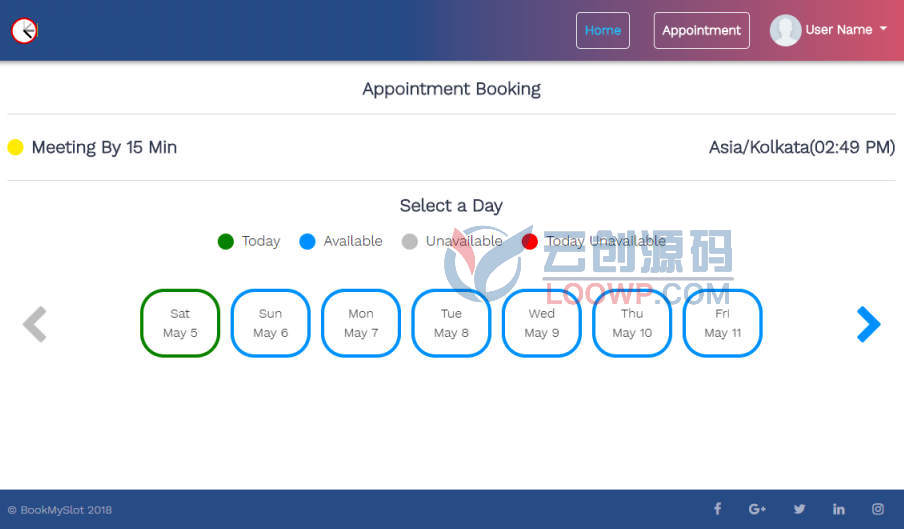Go to the Home page
Viewport: 904px width, 529px height.
click(602, 31)
